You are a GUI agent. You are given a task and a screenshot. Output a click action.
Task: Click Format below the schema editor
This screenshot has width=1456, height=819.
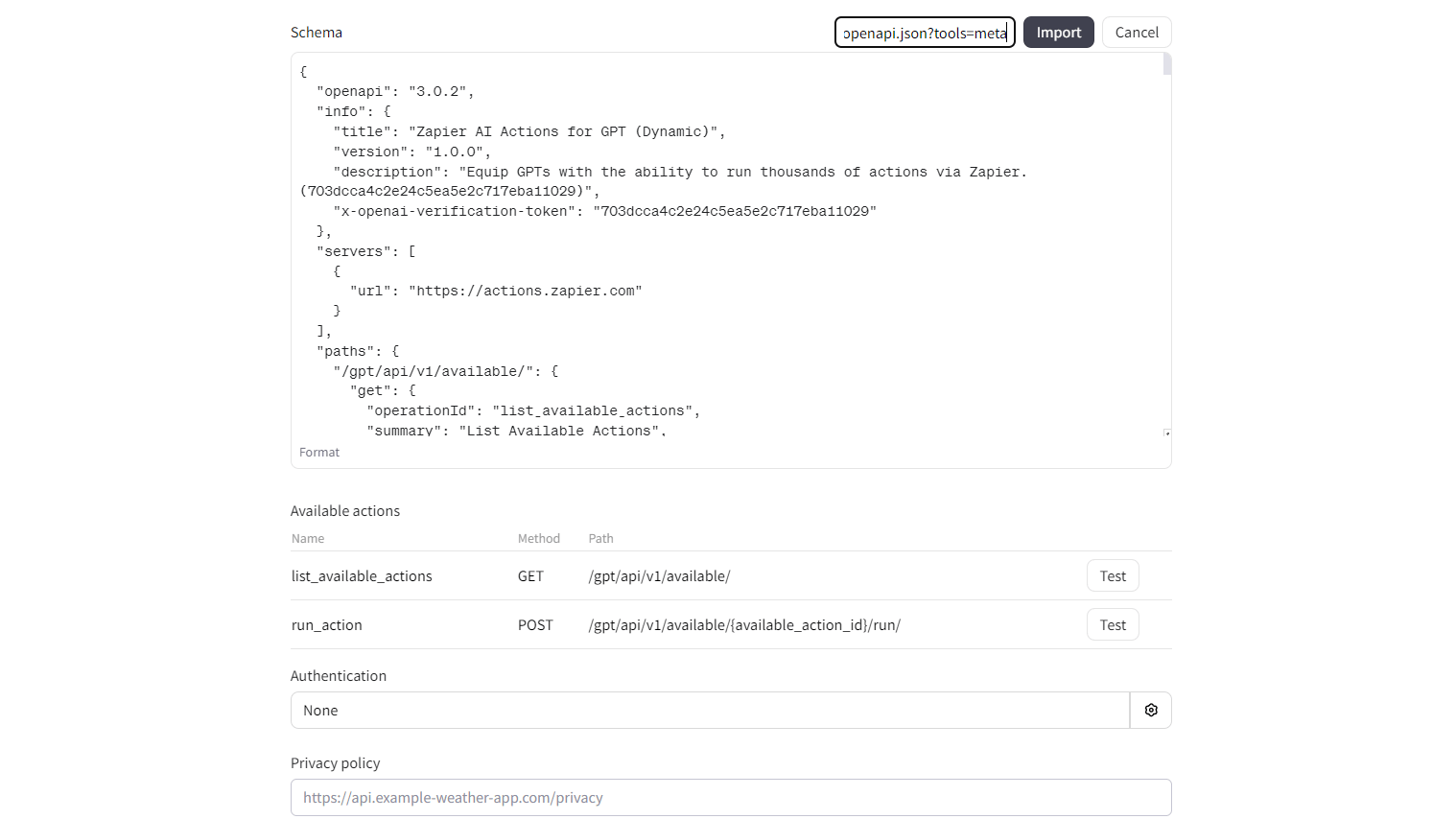point(319,453)
